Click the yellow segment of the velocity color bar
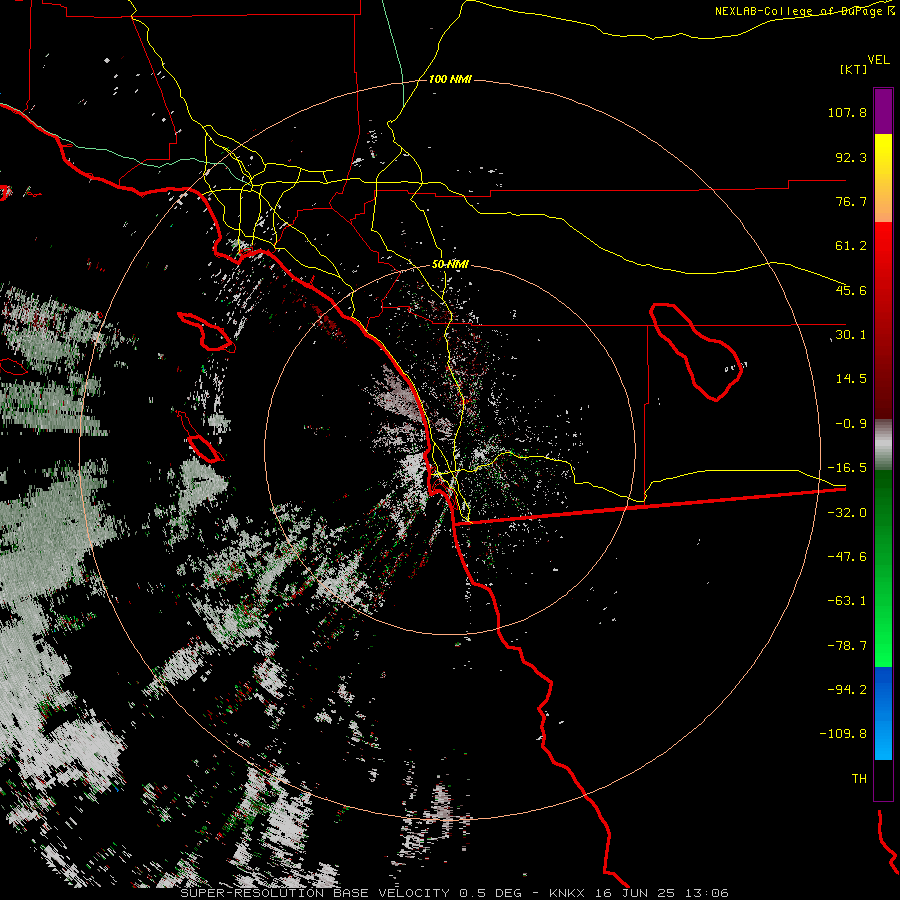 point(883,155)
